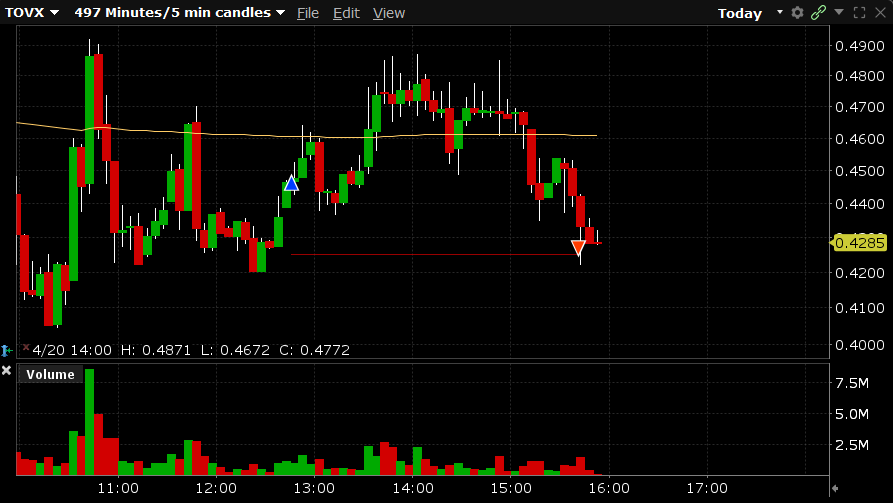Click the blue cursor tool icon at chart's left
Screen dimensions: 893x503
click(x=7, y=350)
